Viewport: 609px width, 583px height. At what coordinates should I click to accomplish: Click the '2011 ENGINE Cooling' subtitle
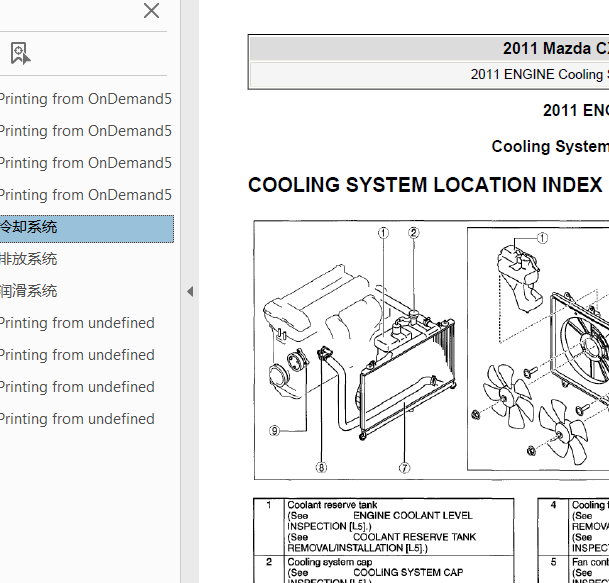539,74
